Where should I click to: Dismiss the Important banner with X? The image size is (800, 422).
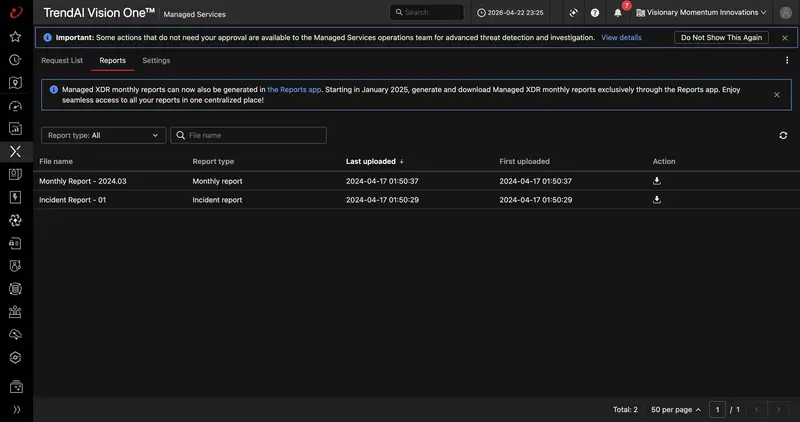tap(785, 38)
